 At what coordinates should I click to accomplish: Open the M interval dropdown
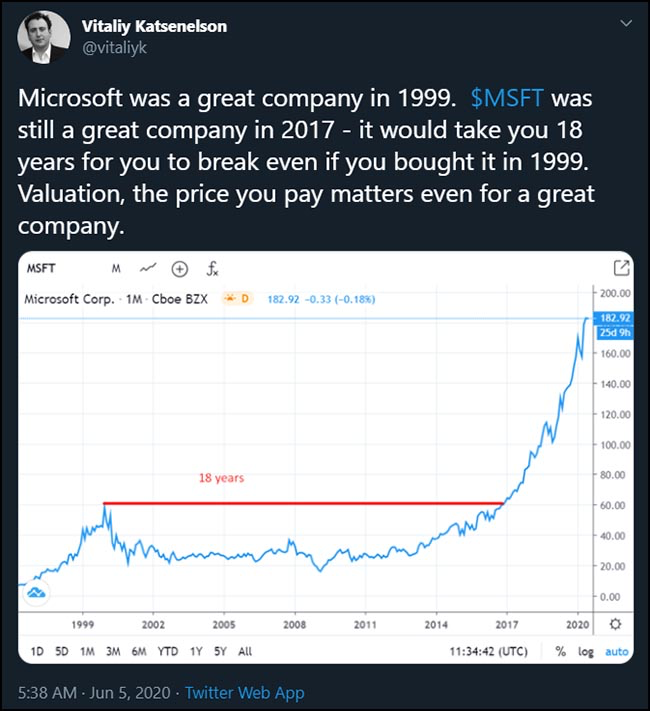(x=116, y=268)
